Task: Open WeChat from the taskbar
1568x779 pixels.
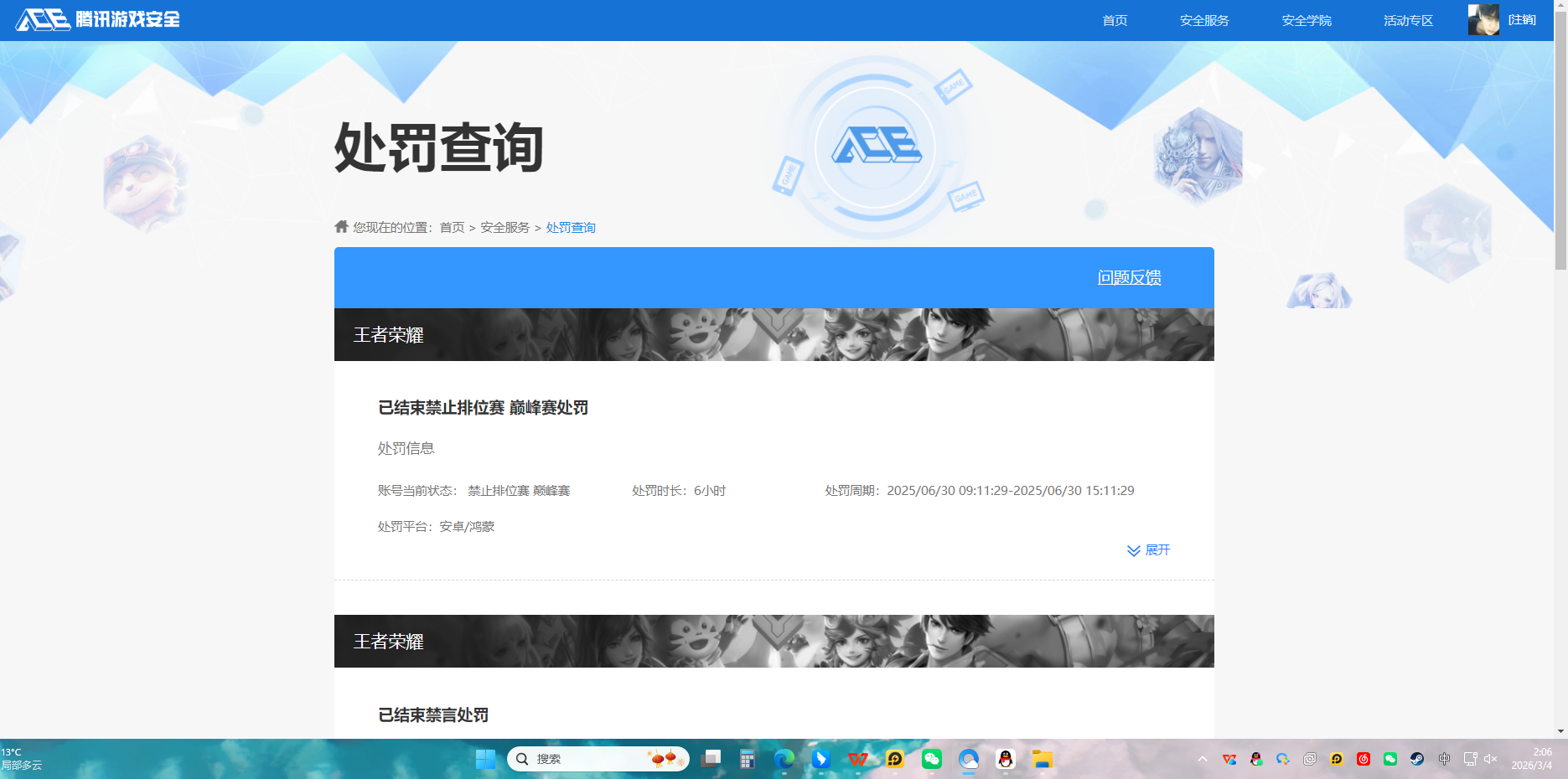Action: pyautogui.click(x=932, y=759)
